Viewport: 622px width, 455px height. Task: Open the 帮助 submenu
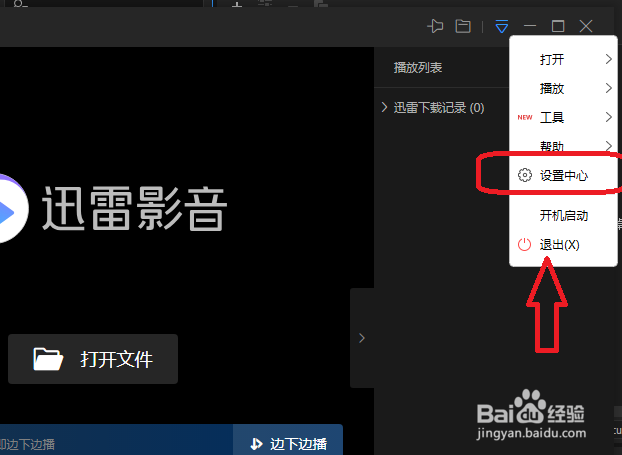[x=563, y=146]
